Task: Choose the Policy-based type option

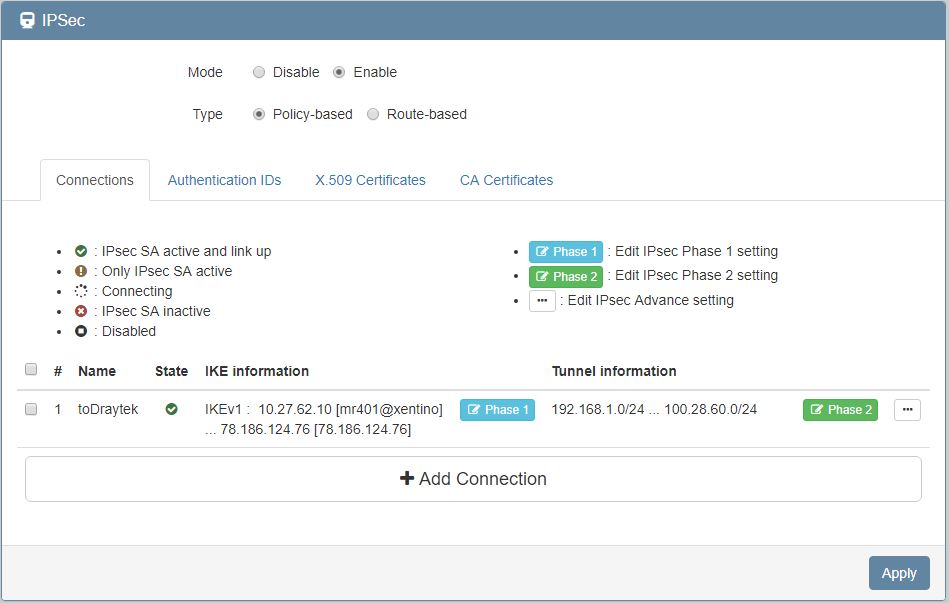Action: coord(259,114)
